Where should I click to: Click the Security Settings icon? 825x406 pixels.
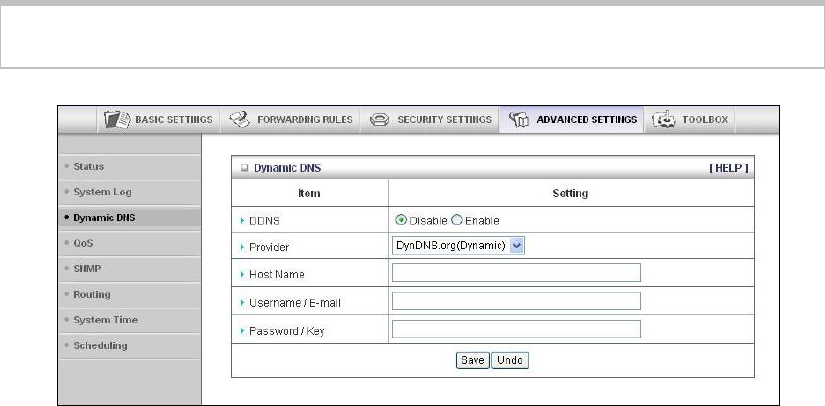point(379,120)
